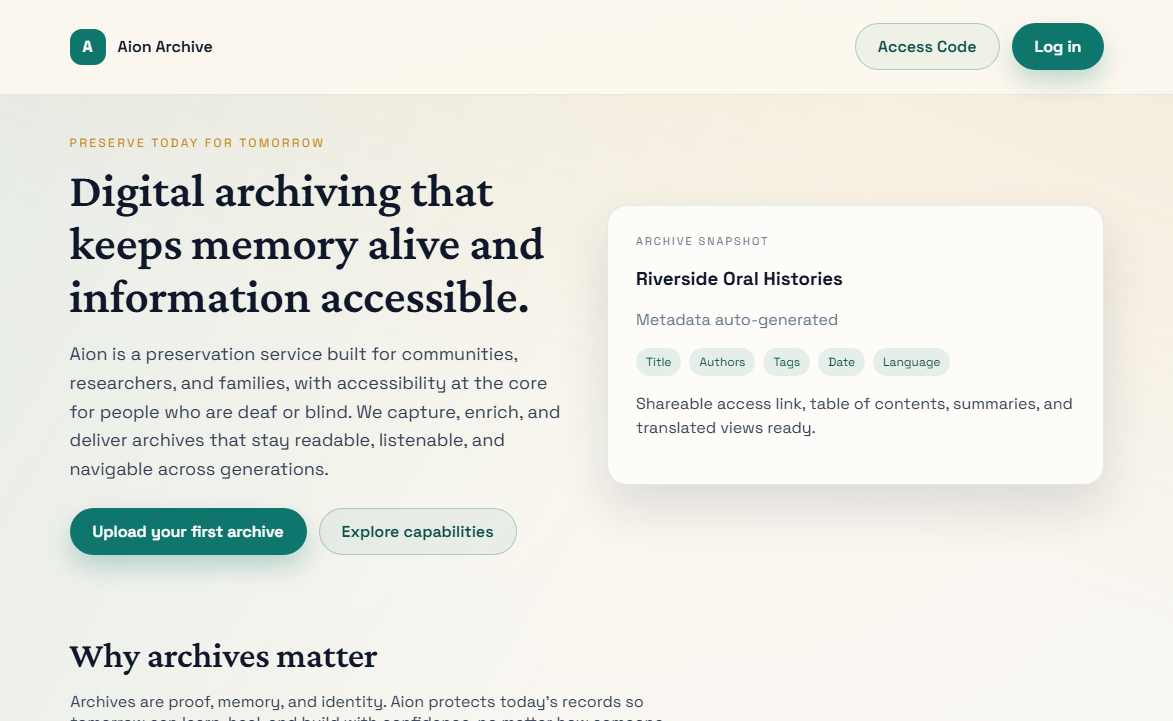The height and width of the screenshot is (721, 1173).
Task: Click the 'Preserve today for tomorrow' tagline
Action: point(197,143)
